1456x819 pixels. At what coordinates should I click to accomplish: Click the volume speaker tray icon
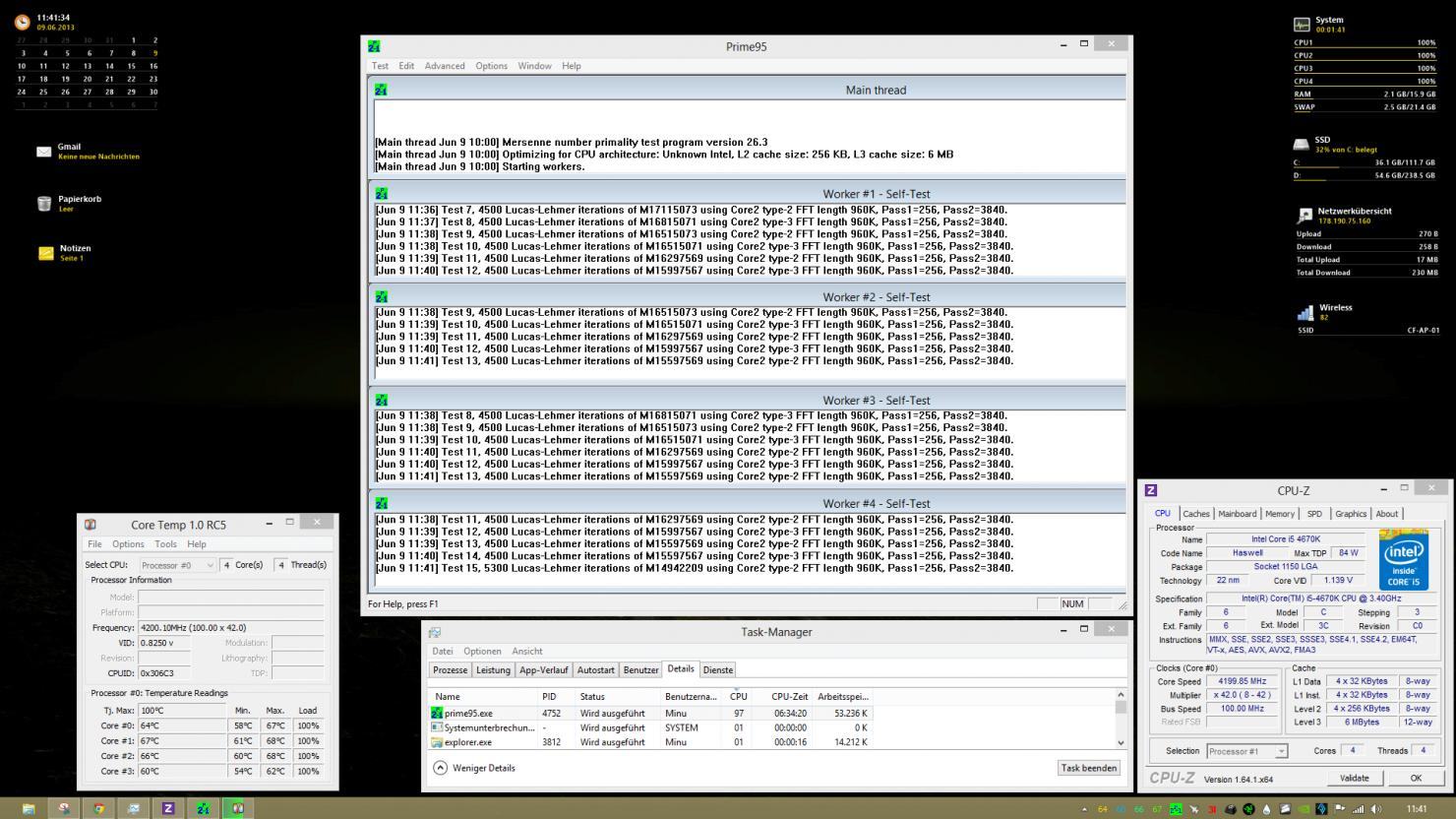point(1375,809)
